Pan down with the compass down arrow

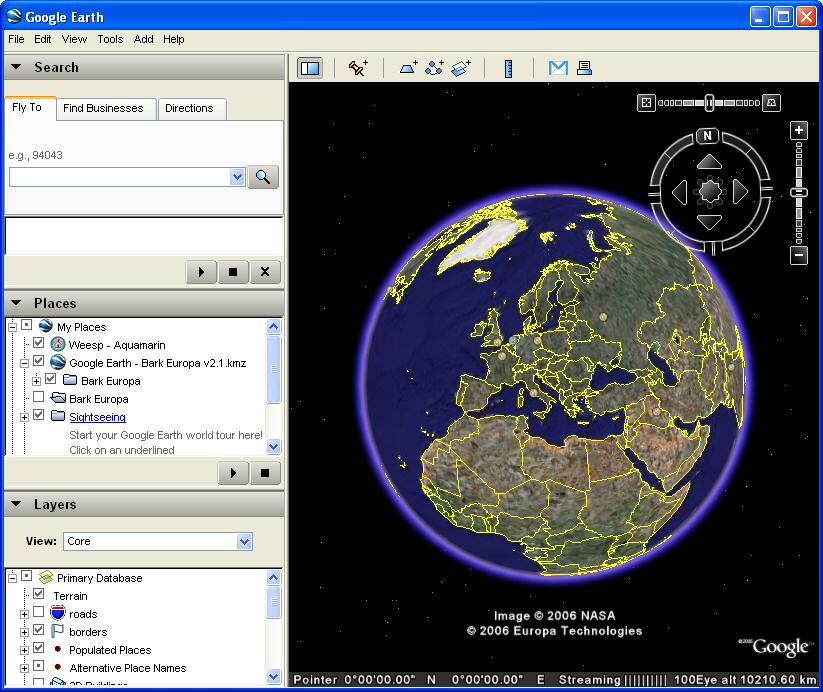coord(709,222)
